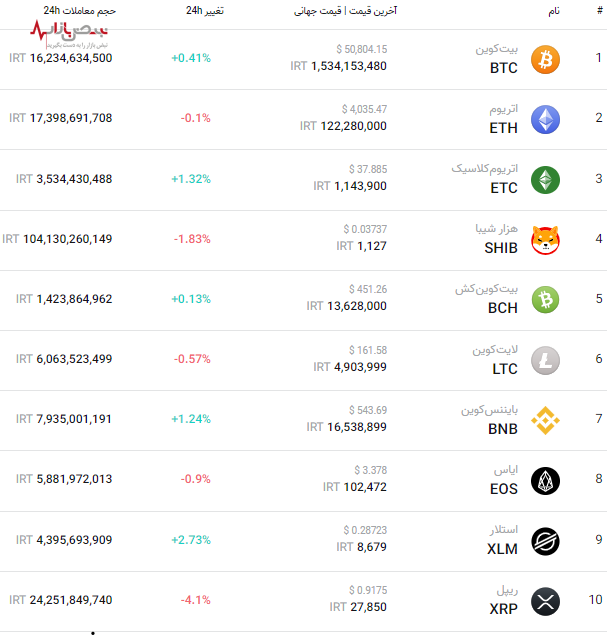The image size is (607, 643).
Task: Sort by the 24h change column header
Action: [x=204, y=10]
